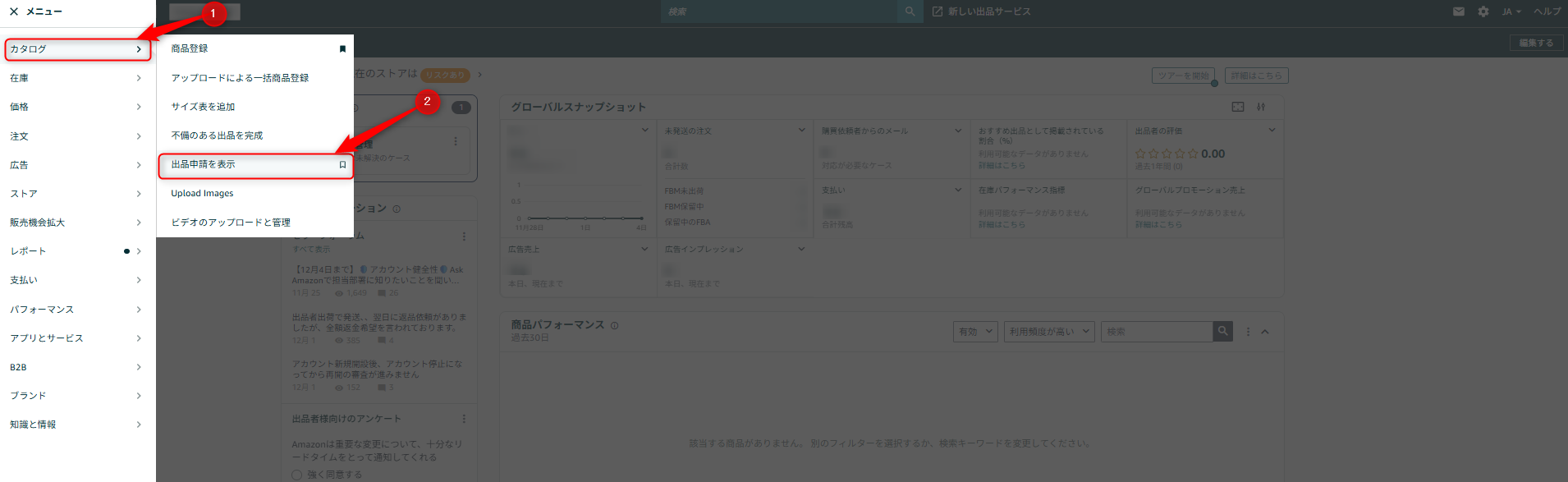Select アップロードによる一括商品登録 in submenu

240,78
